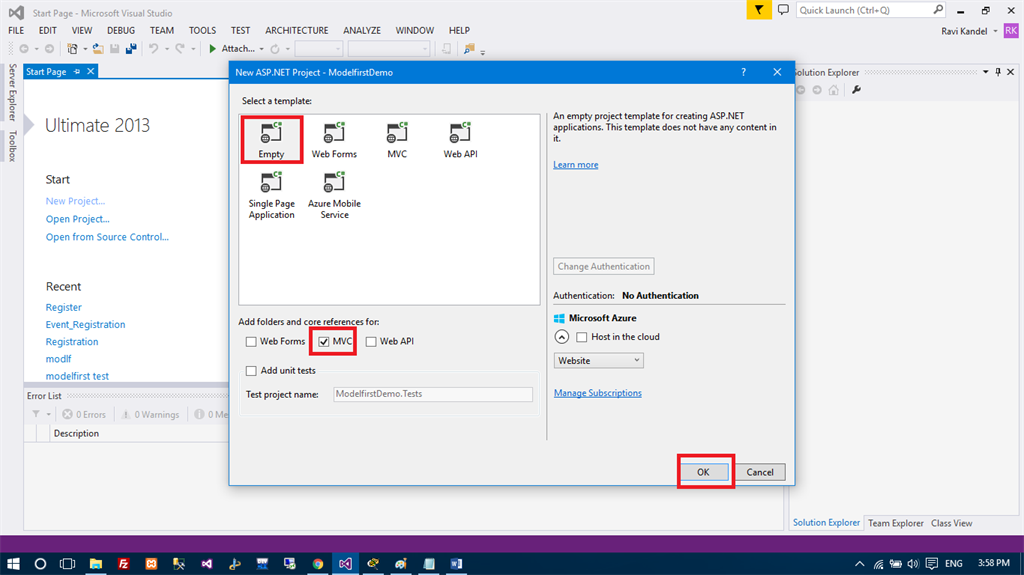Click the Solution Explorer home icon
The width and height of the screenshot is (1024, 575).
tap(833, 90)
